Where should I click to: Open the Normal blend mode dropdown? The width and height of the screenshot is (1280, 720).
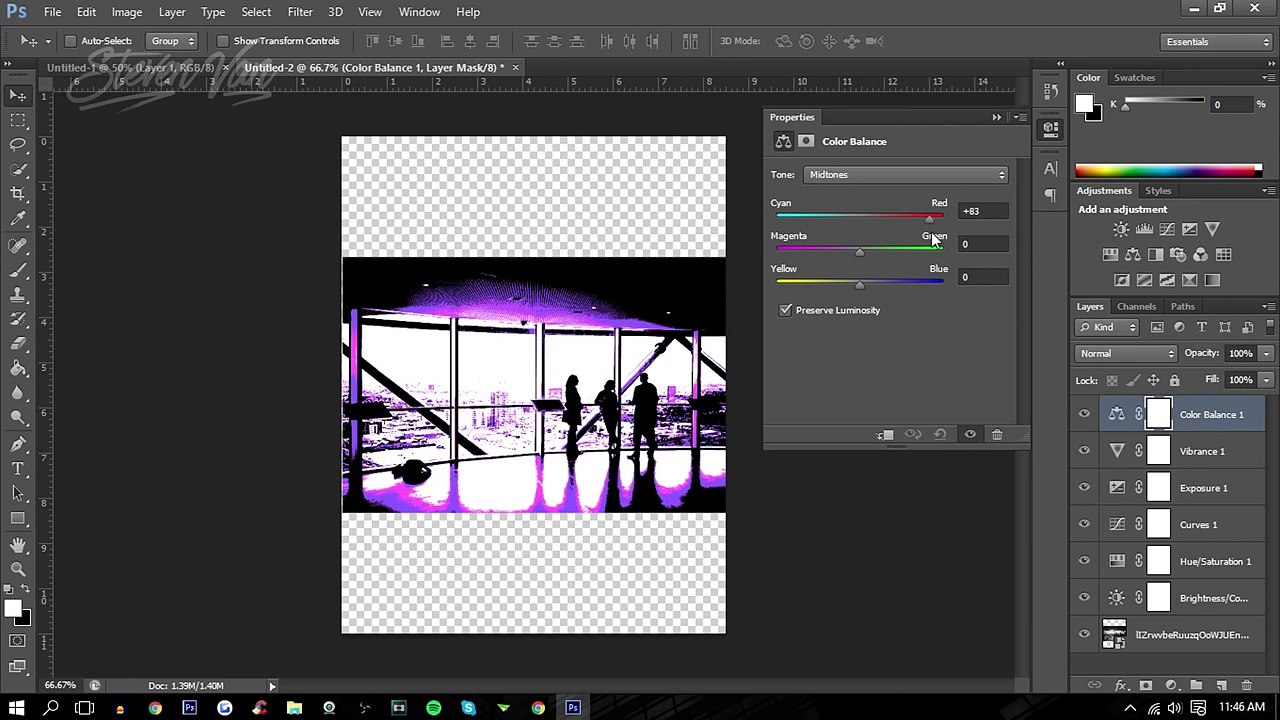1127,353
